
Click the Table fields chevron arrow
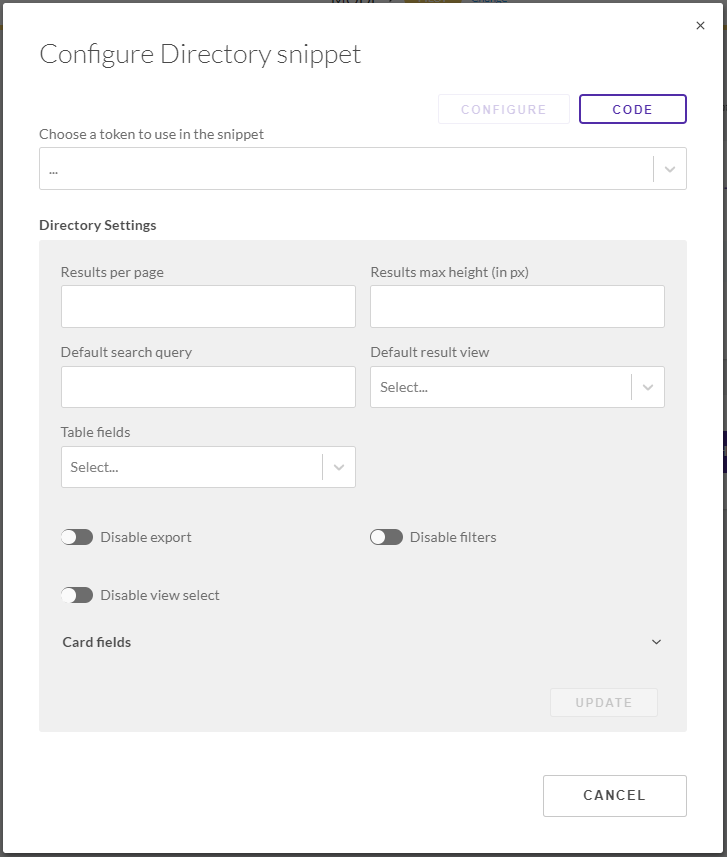pyautogui.click(x=338, y=467)
